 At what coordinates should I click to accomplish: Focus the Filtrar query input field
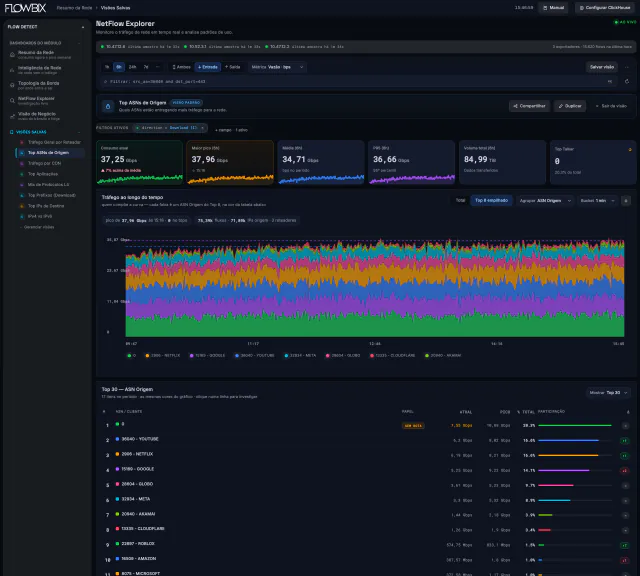358,82
